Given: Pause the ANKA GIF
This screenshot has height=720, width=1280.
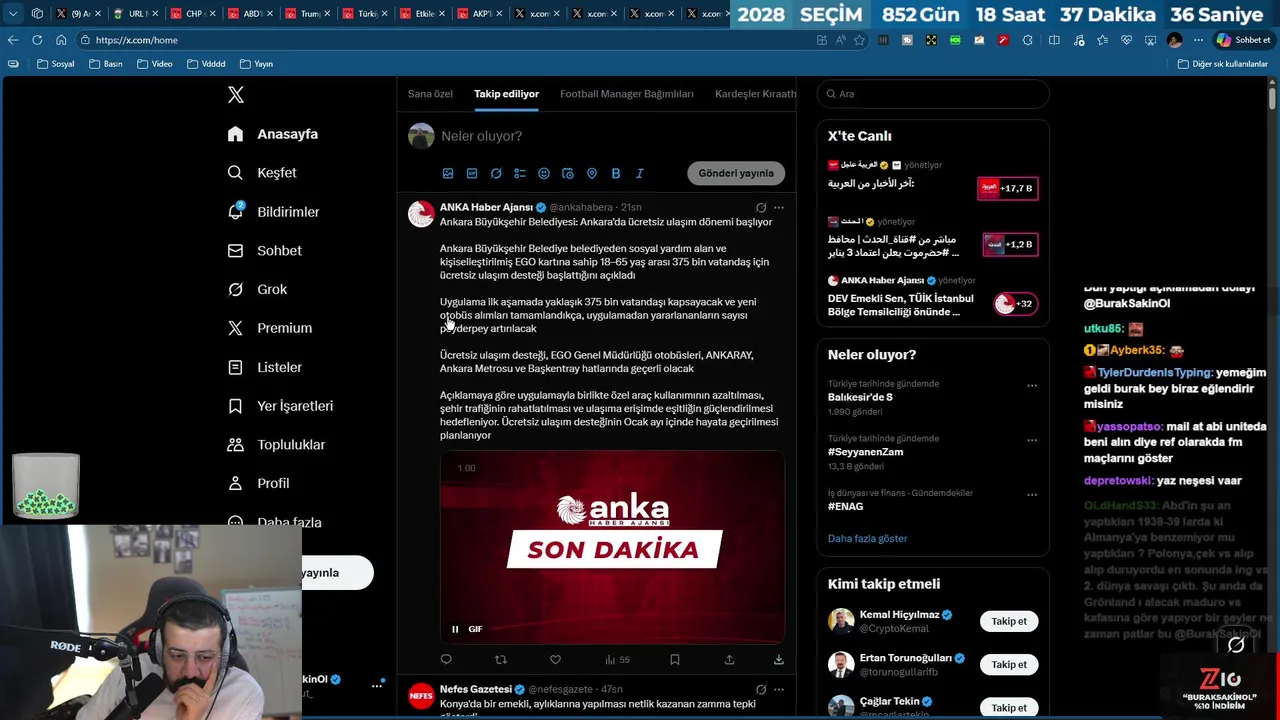Looking at the screenshot, I should tap(455, 629).
